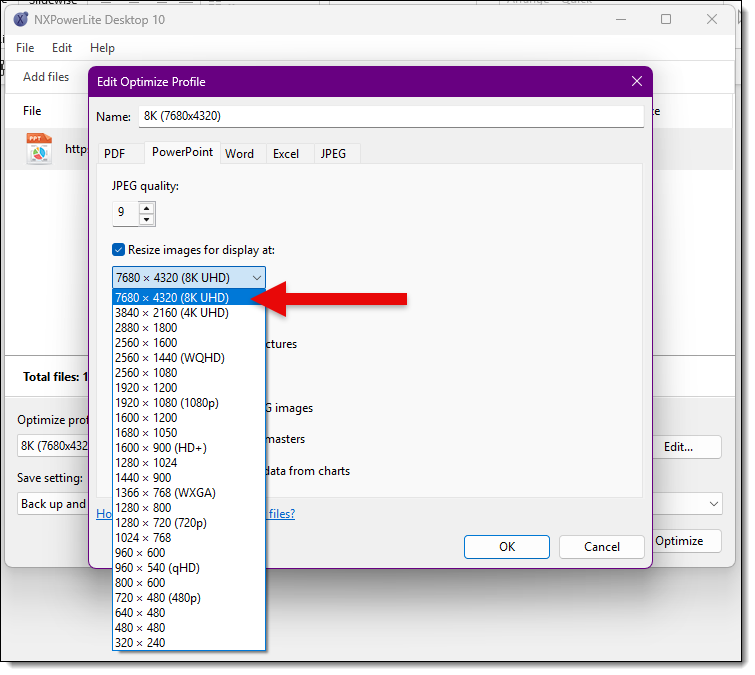The height and width of the screenshot is (675, 755).
Task: Choose 1920 × 1200 resolution
Action: pos(189,388)
